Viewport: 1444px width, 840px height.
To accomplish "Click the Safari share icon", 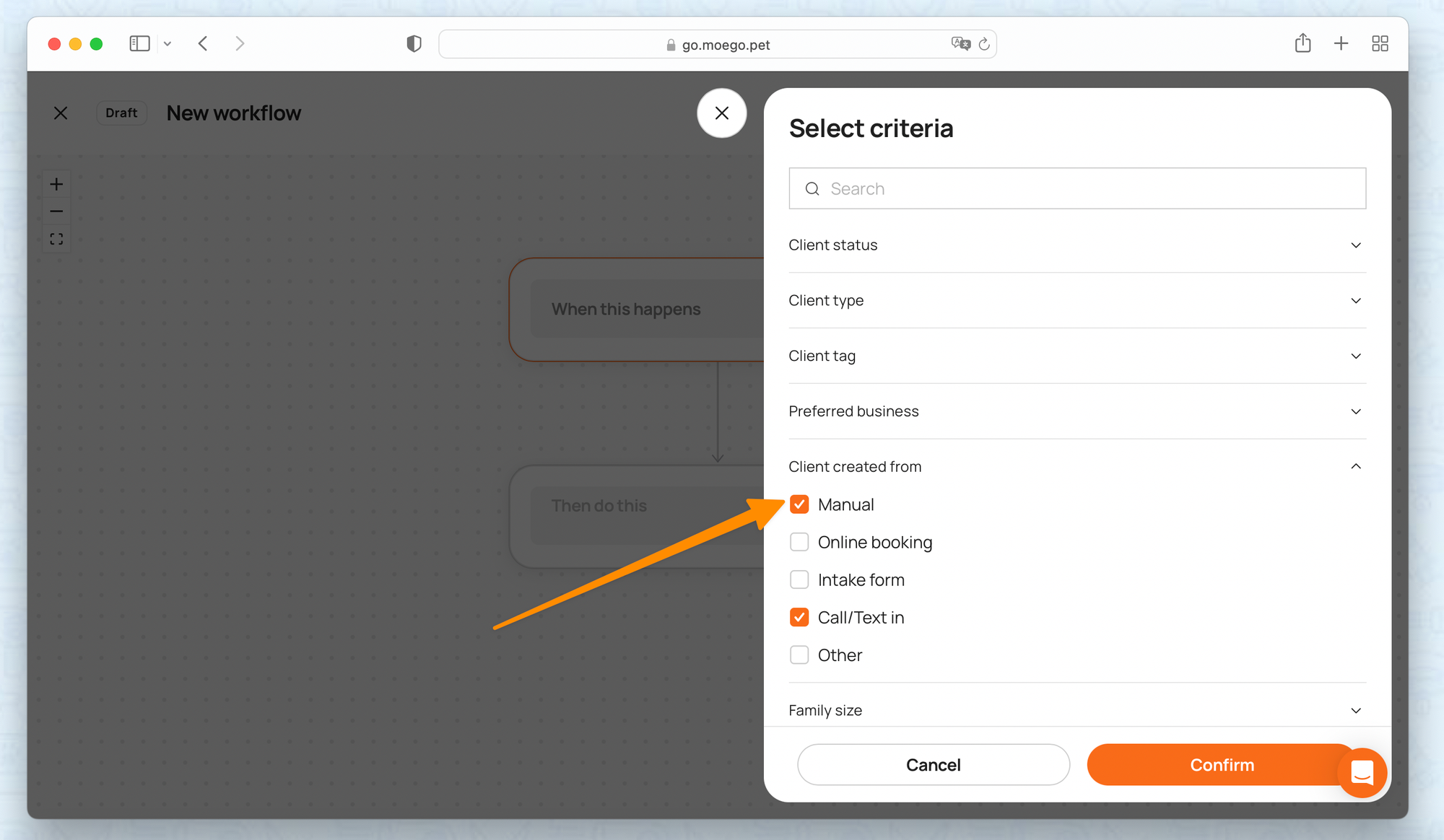I will click(1302, 43).
